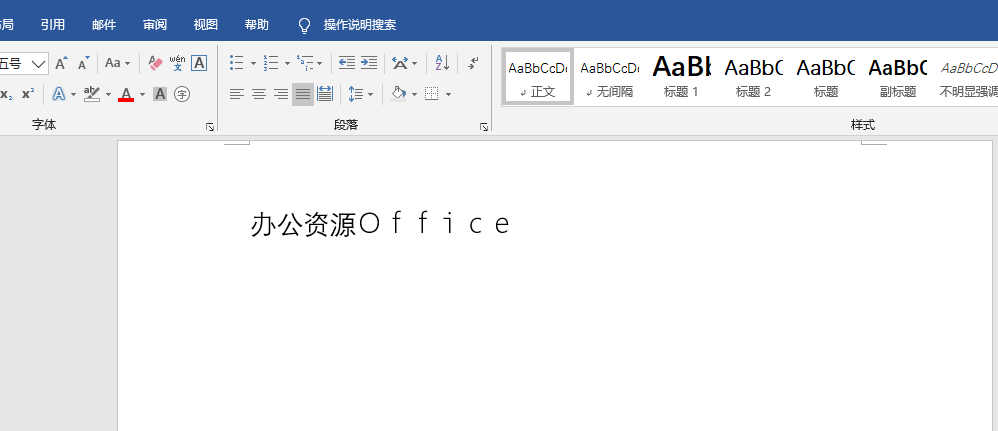Click Line and Paragraph Spacing icon
Screen dimensions: 998x431
[356, 94]
